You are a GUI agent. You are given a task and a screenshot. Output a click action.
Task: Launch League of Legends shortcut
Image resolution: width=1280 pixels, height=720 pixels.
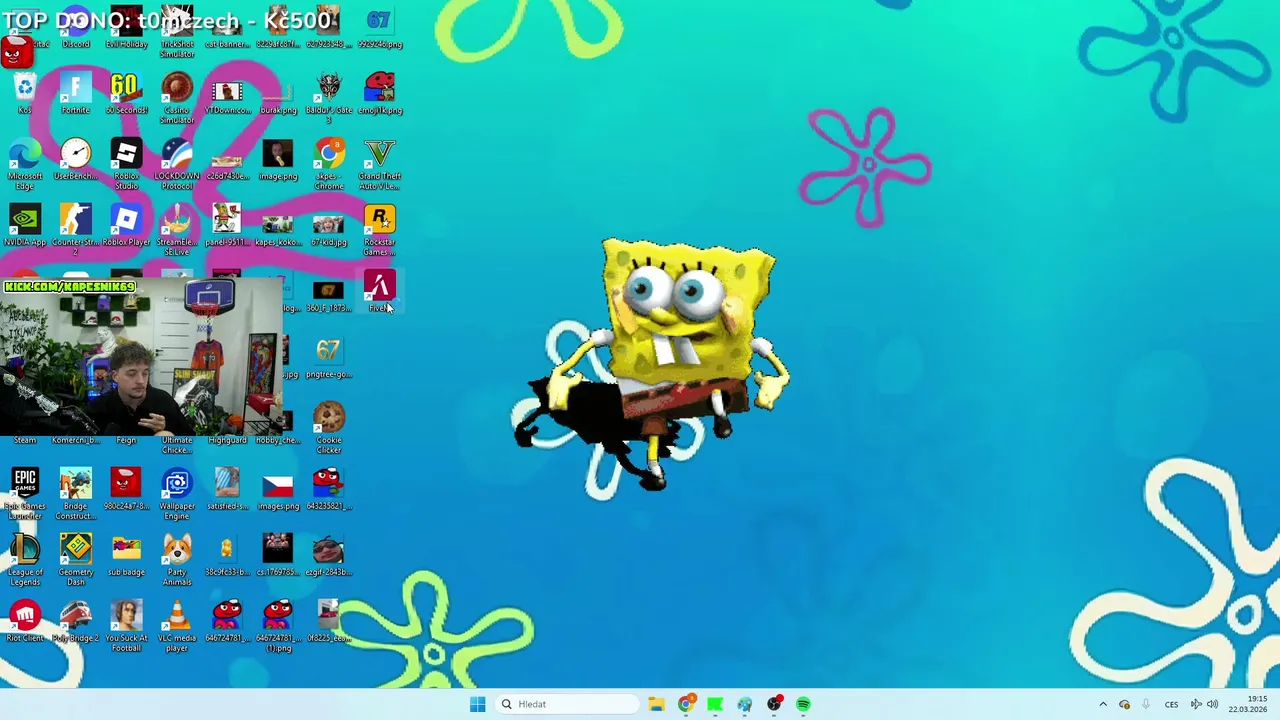pyautogui.click(x=25, y=561)
